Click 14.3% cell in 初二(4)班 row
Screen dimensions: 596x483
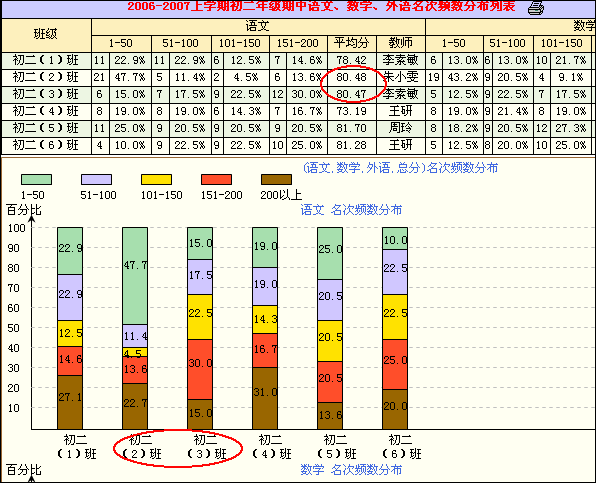[x=245, y=111]
